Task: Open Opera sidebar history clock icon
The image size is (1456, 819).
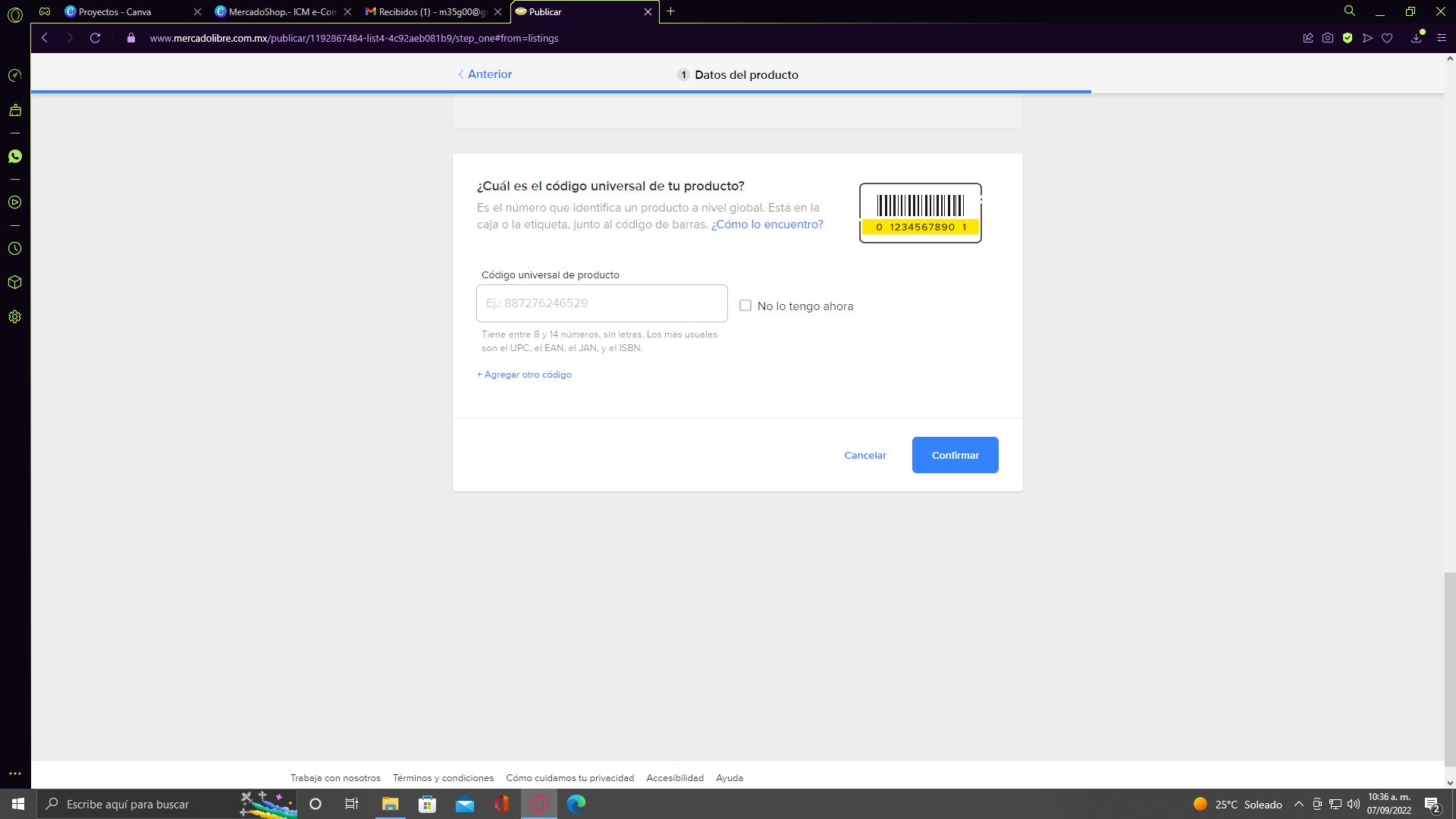Action: (14, 249)
